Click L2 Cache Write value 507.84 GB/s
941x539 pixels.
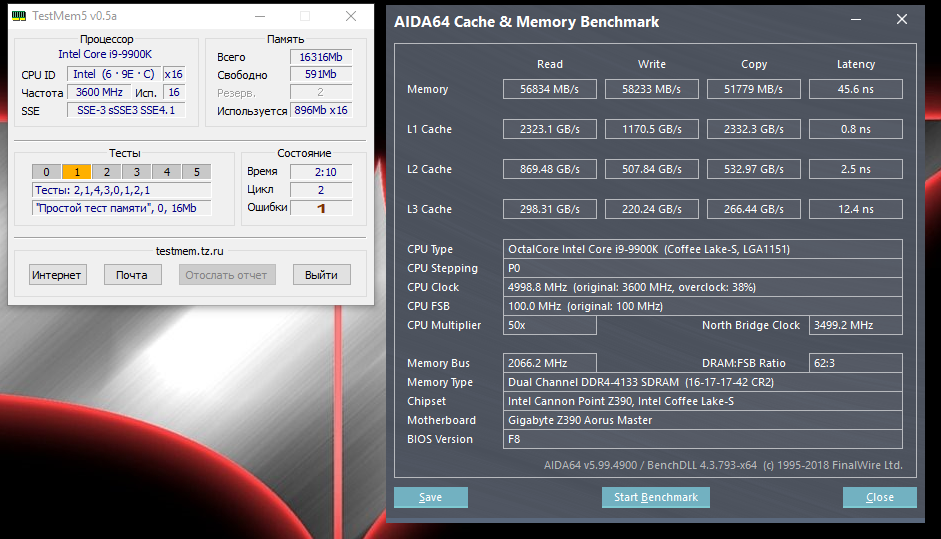(652, 169)
